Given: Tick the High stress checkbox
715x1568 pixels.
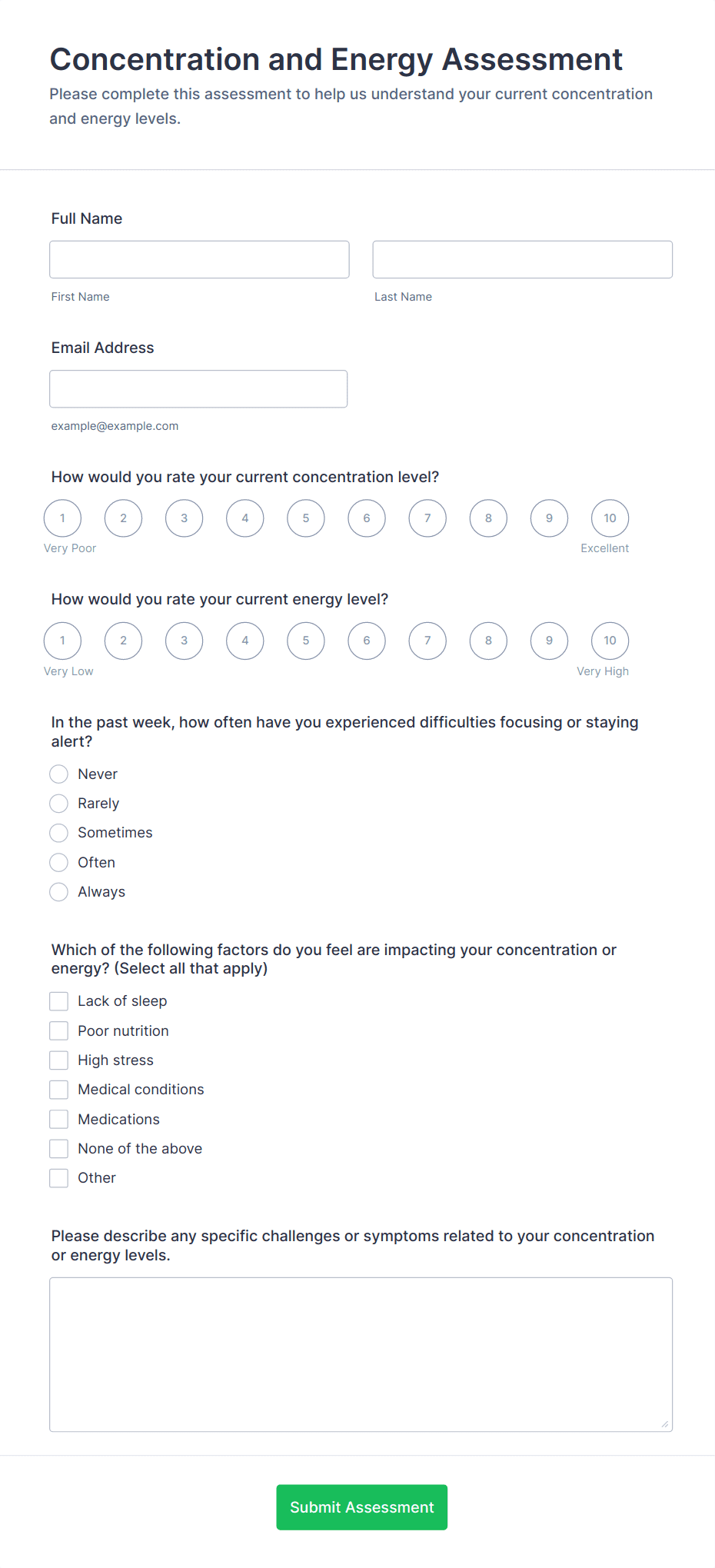Looking at the screenshot, I should [59, 1060].
